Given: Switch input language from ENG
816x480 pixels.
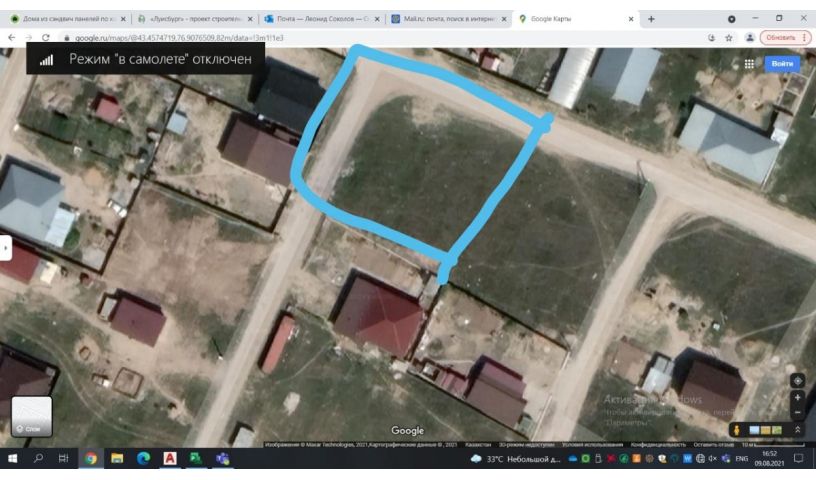Looking at the screenshot, I should 741,459.
